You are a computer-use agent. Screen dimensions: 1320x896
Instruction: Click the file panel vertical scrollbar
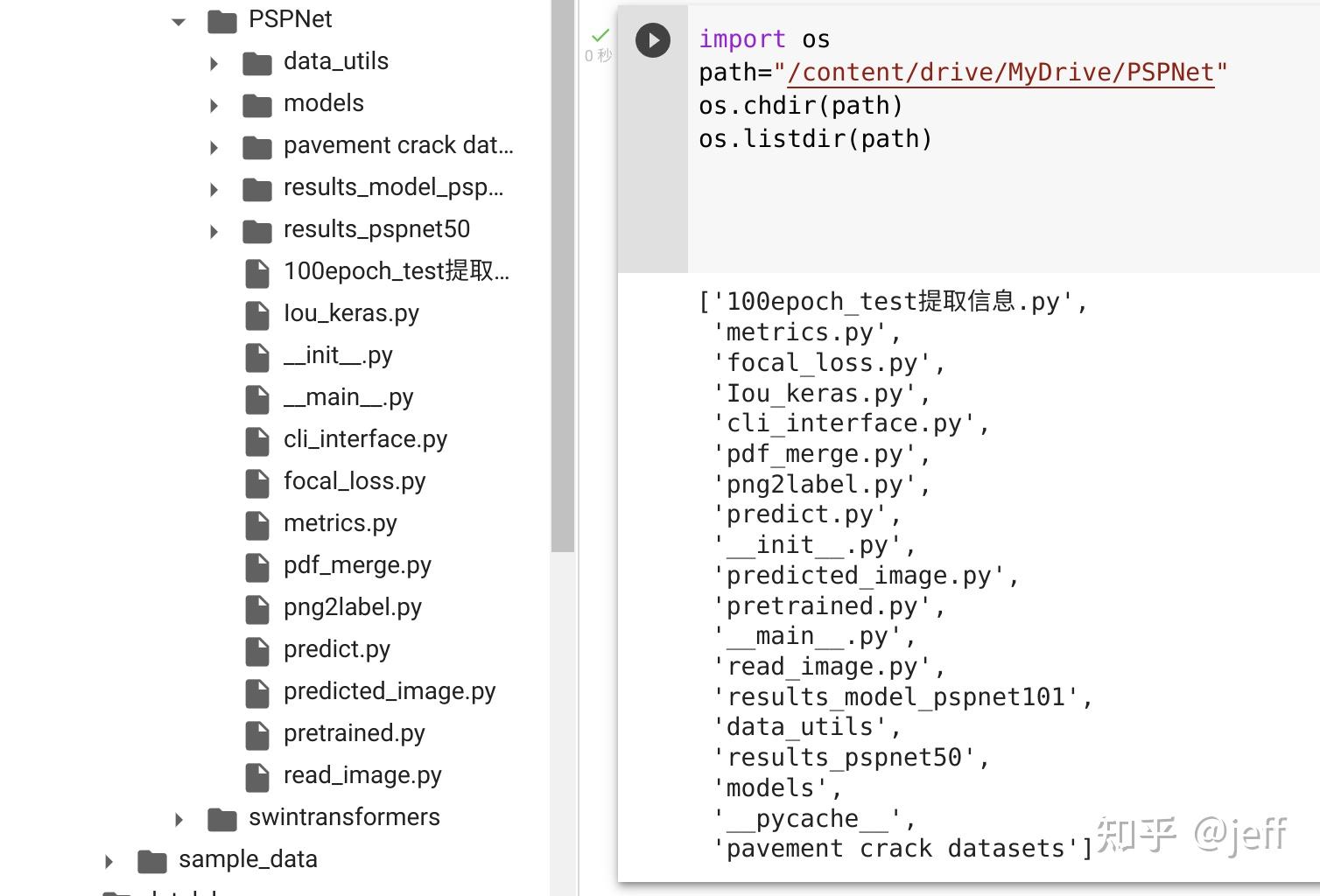point(563,280)
